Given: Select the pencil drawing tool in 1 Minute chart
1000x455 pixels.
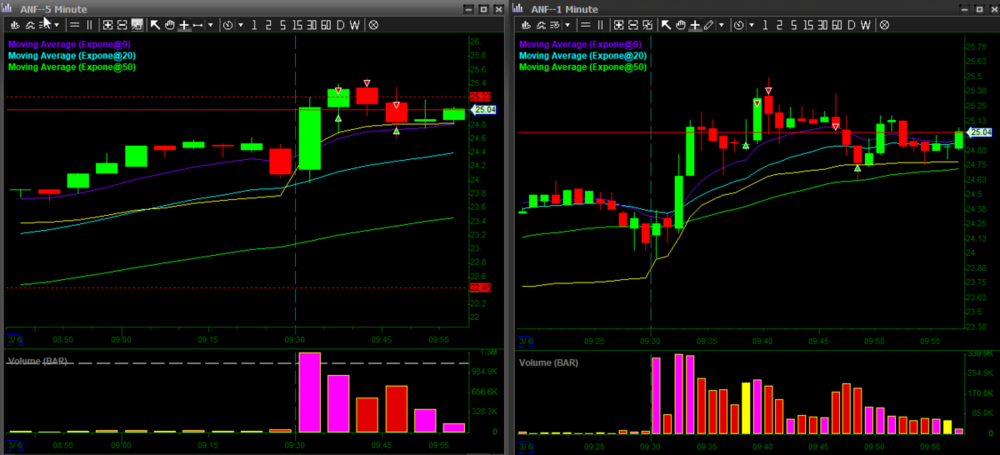Looking at the screenshot, I should coord(709,24).
